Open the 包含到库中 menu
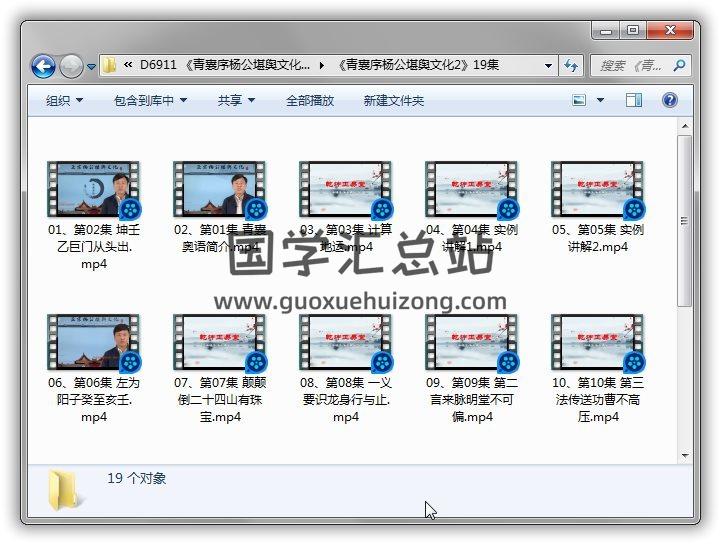The width and height of the screenshot is (721, 545). tap(150, 100)
